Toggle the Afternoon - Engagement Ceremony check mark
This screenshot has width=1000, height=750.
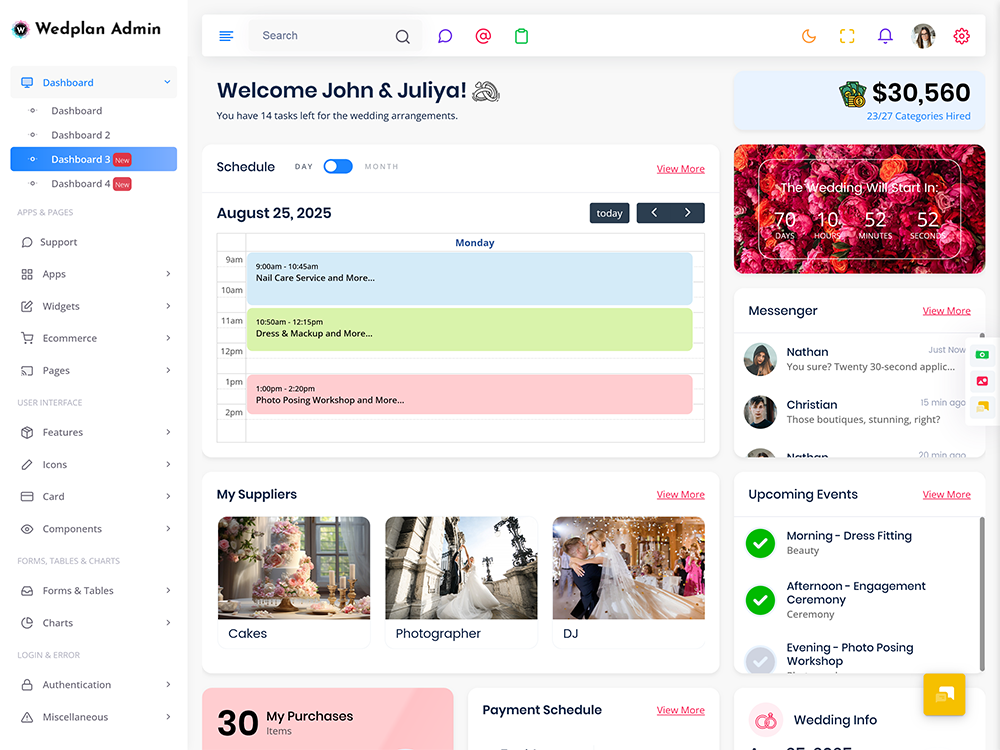click(x=760, y=600)
